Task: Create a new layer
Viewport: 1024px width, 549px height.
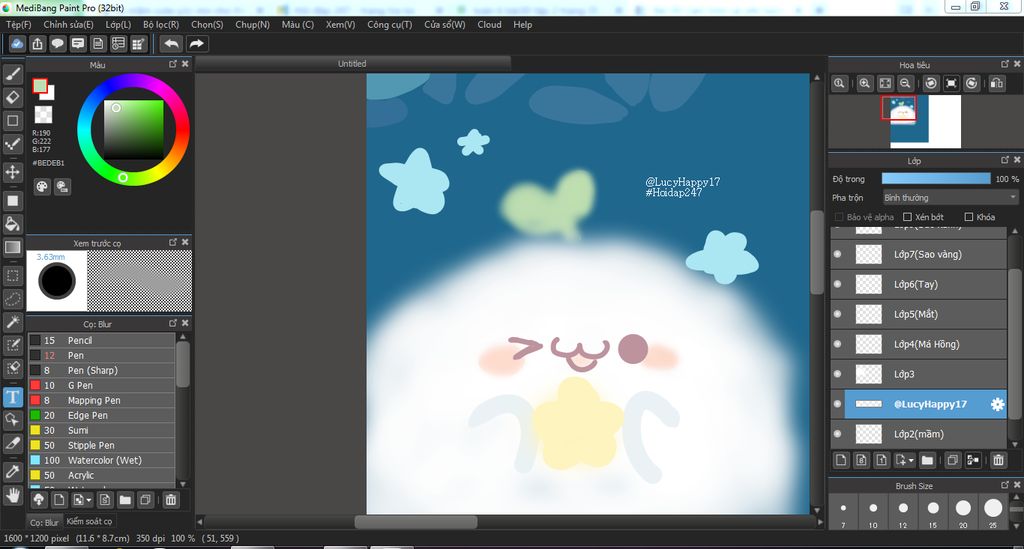Action: pos(841,460)
